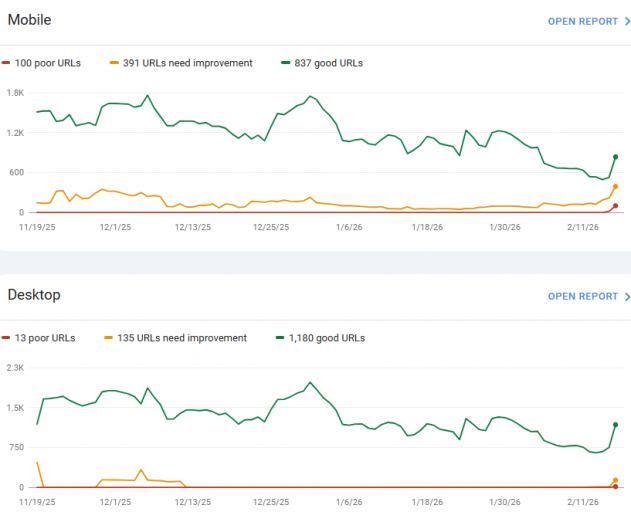Click the chevron beside Desktop OPEN REPORT
The image size is (631, 512).
coord(627,297)
